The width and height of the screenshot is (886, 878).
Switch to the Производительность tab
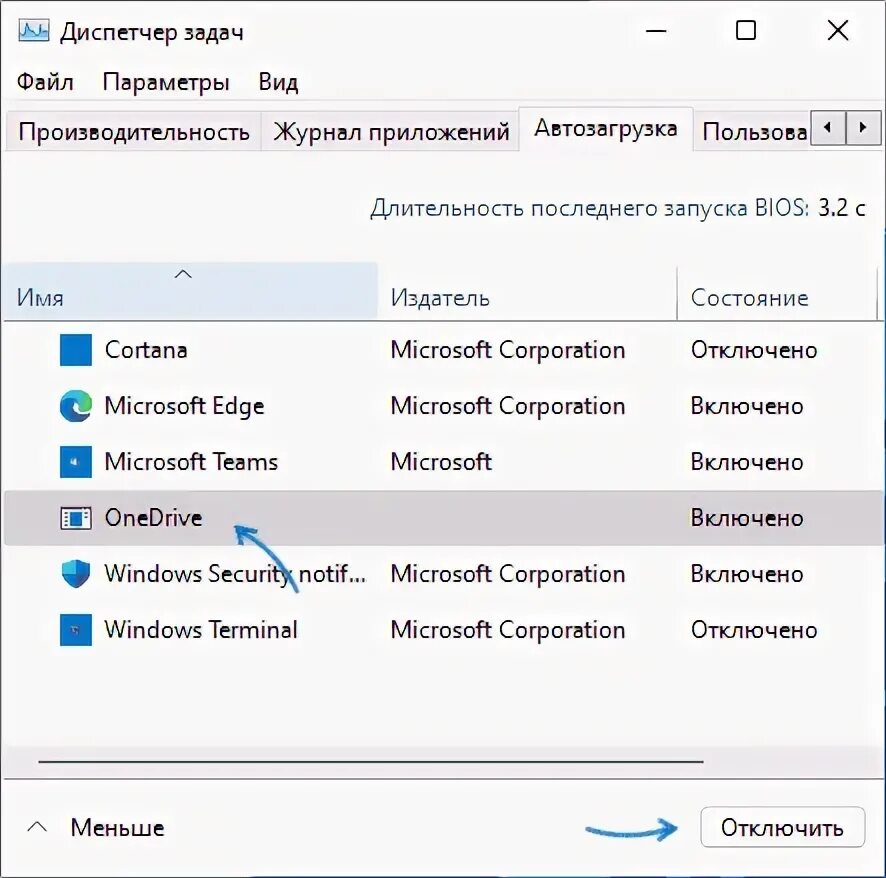tap(134, 131)
